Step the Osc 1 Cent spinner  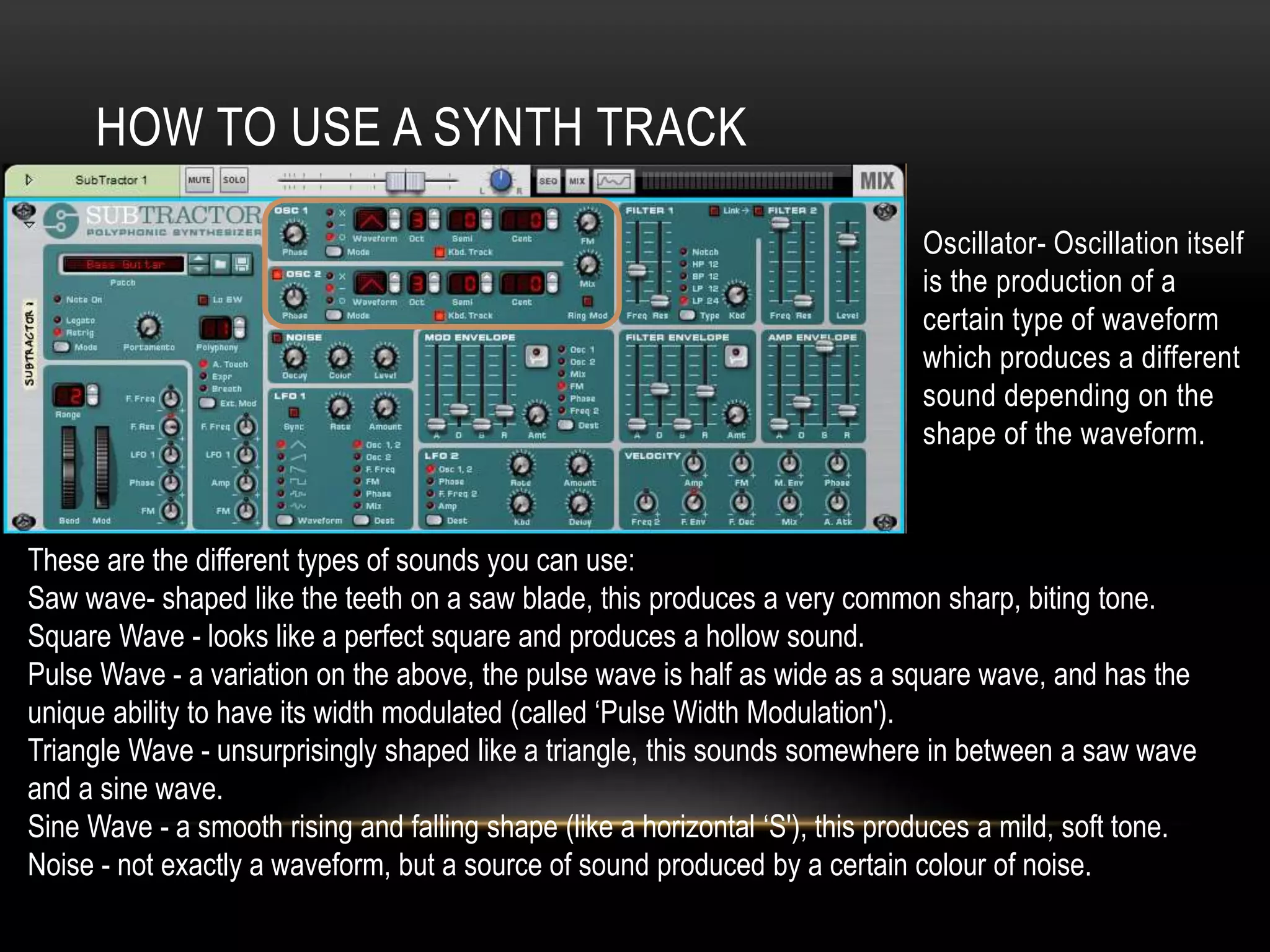[552, 219]
